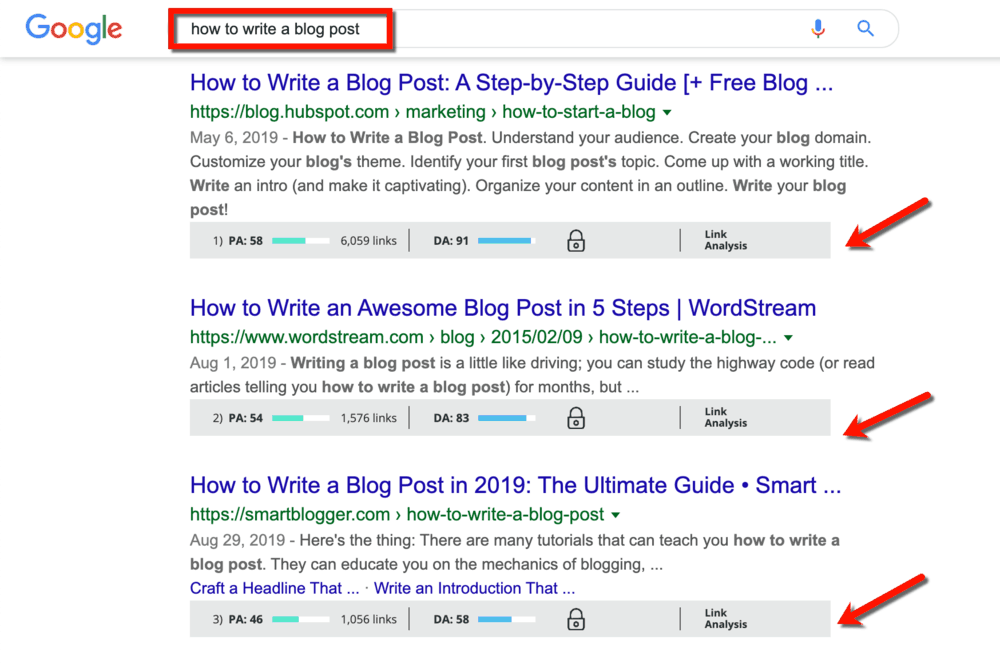Click the magnifying glass search icon

[x=864, y=29]
